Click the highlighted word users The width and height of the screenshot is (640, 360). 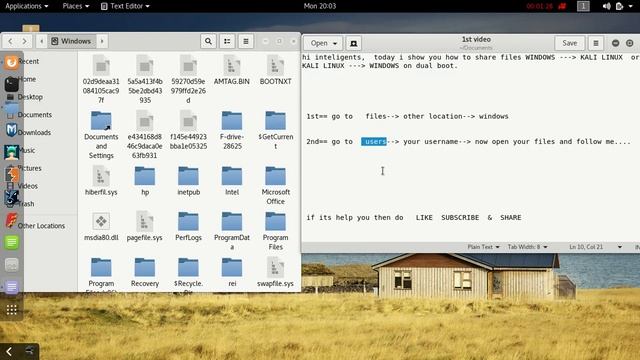374,142
